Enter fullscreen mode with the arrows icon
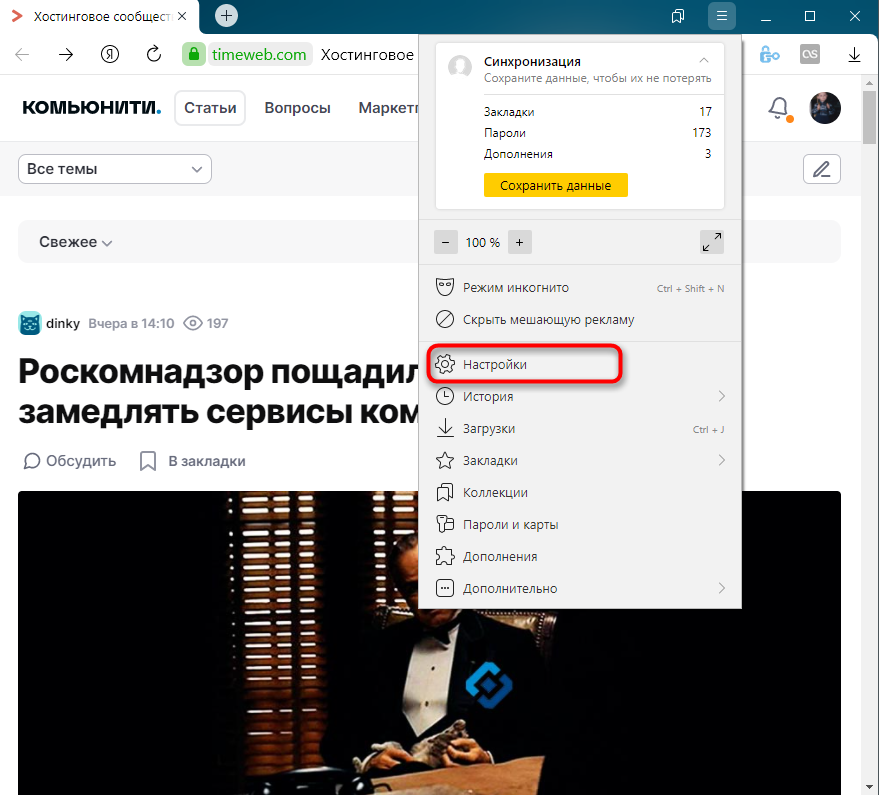The image size is (879, 795). point(711,242)
